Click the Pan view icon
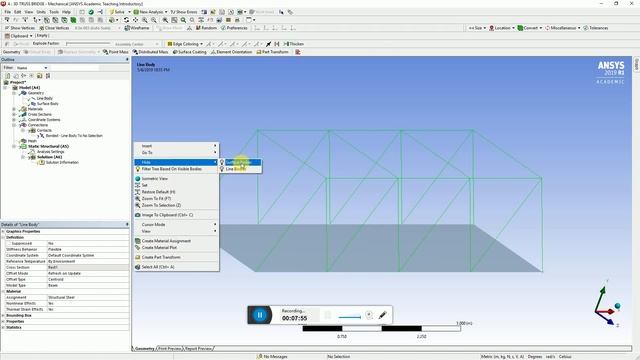 [x=136, y=20]
